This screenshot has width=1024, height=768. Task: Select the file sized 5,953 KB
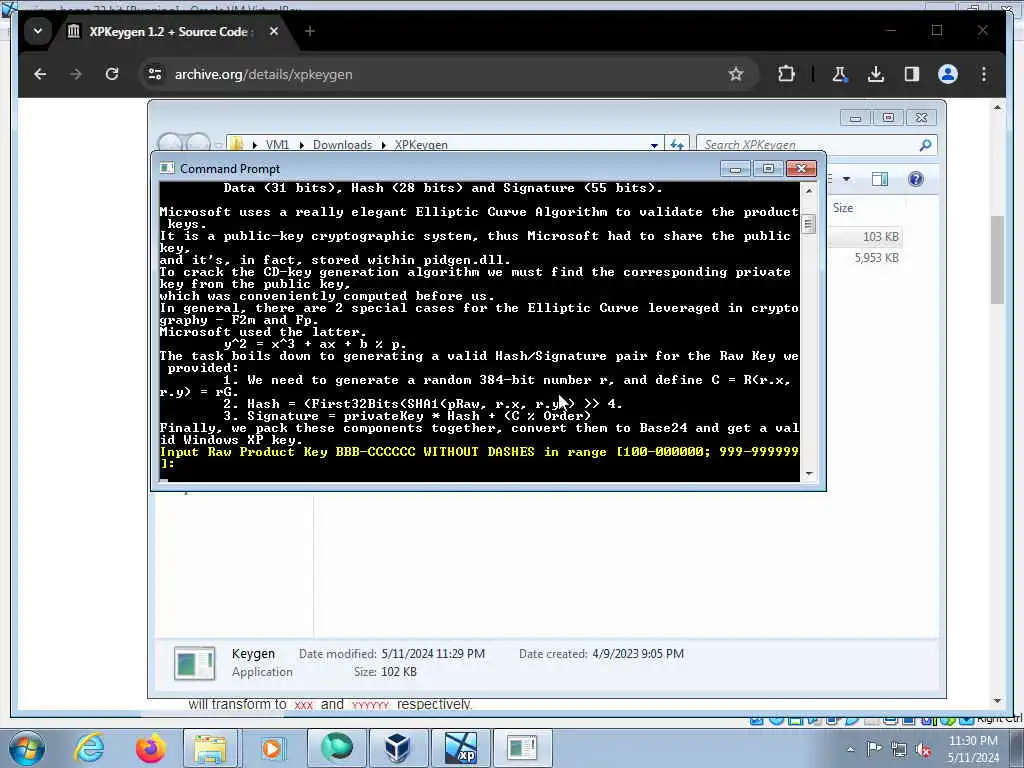[x=876, y=257]
